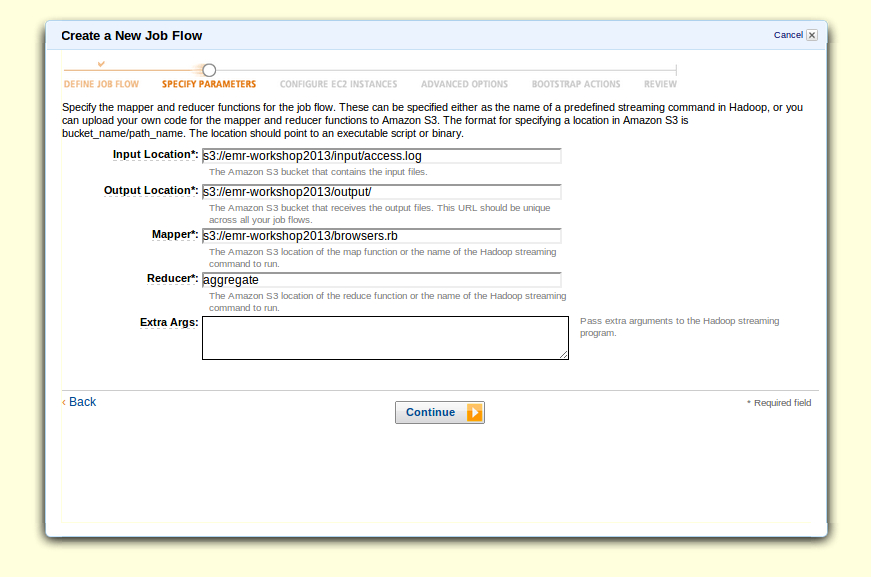This screenshot has height=577, width=871.
Task: Grab the Extra Args resize handle
Action: coord(564,355)
